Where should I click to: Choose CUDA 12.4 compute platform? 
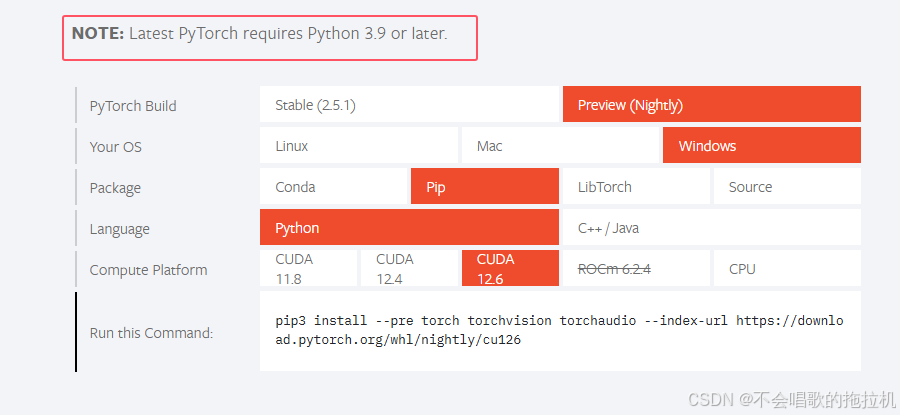click(x=409, y=268)
